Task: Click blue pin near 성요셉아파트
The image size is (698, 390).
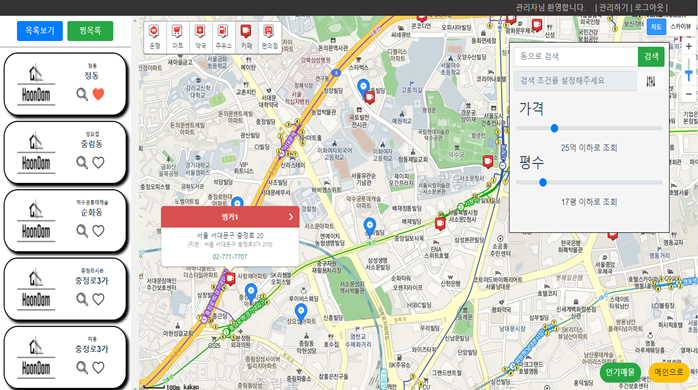Action: [x=301, y=313]
